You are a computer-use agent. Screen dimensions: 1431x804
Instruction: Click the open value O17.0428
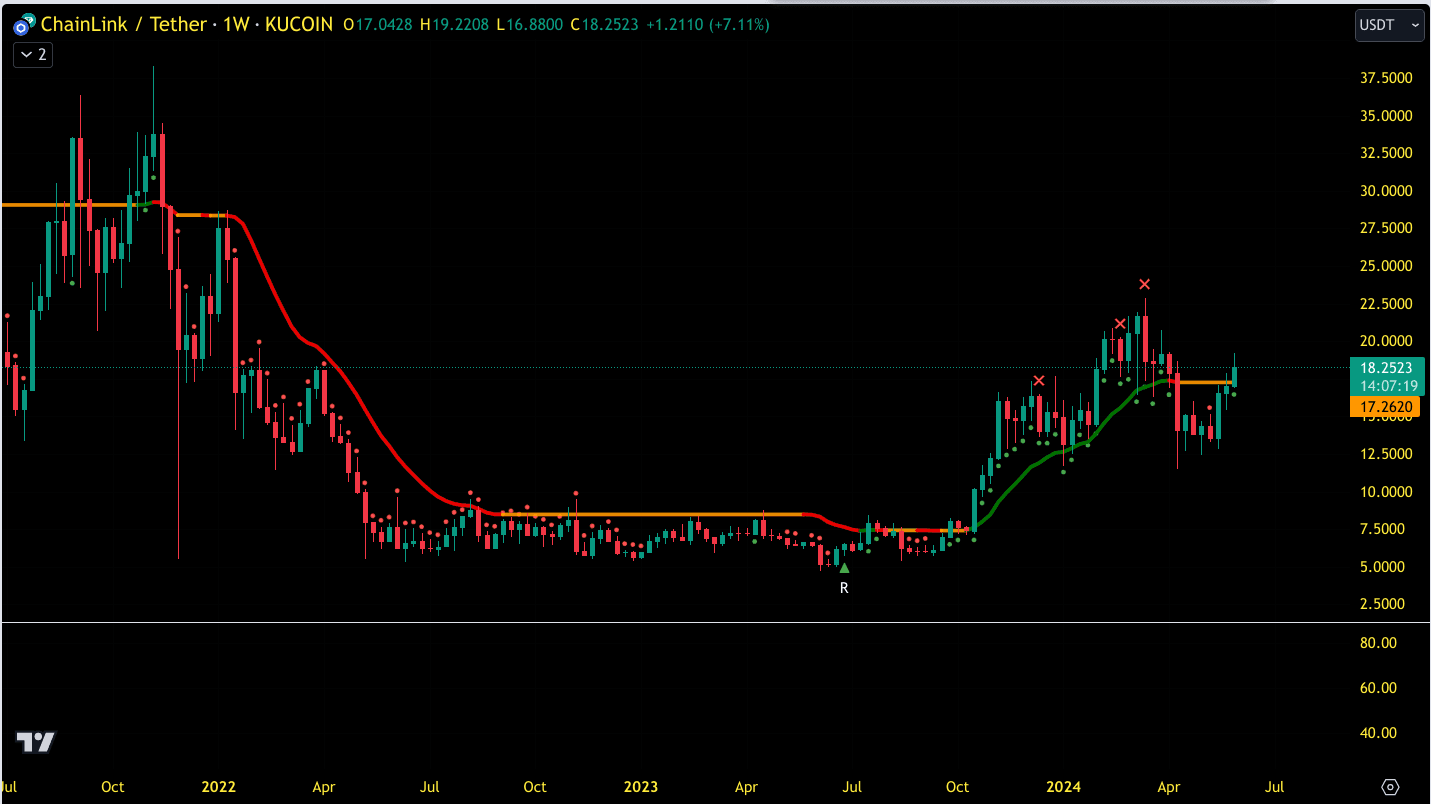point(379,25)
